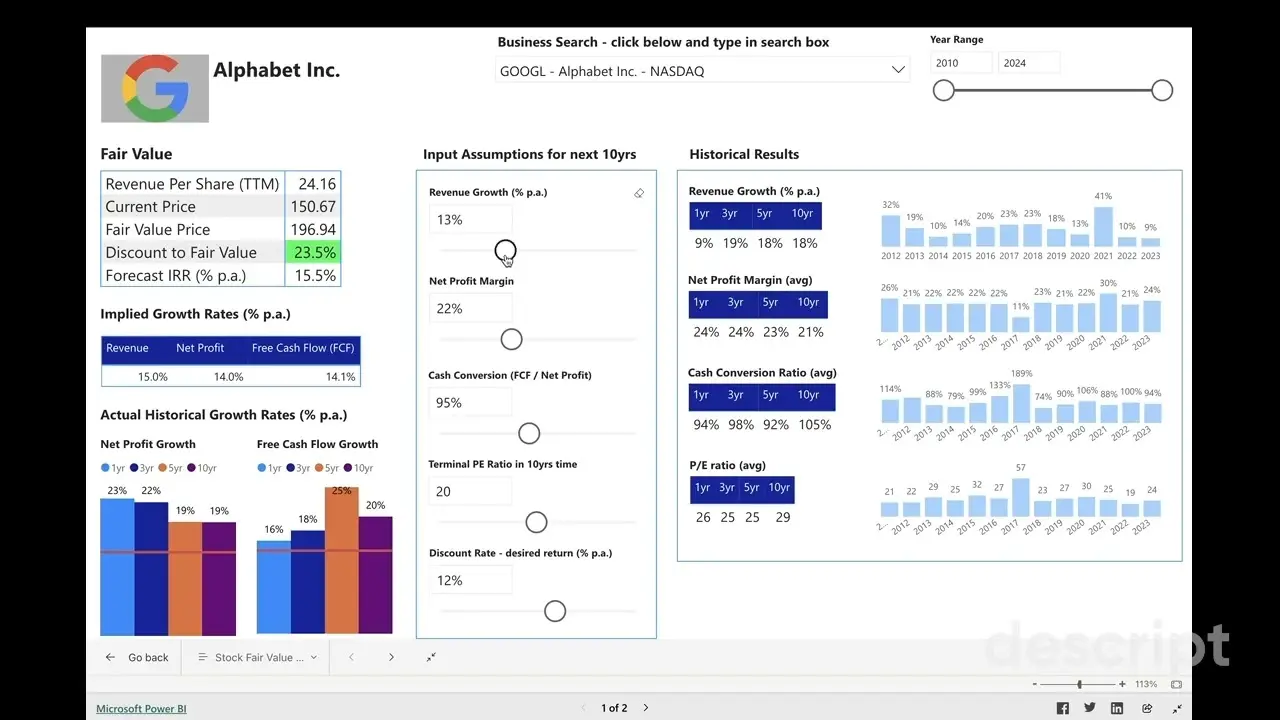Click the Discount Rate slider handle
Viewport: 1280px width, 720px height.
coord(555,611)
